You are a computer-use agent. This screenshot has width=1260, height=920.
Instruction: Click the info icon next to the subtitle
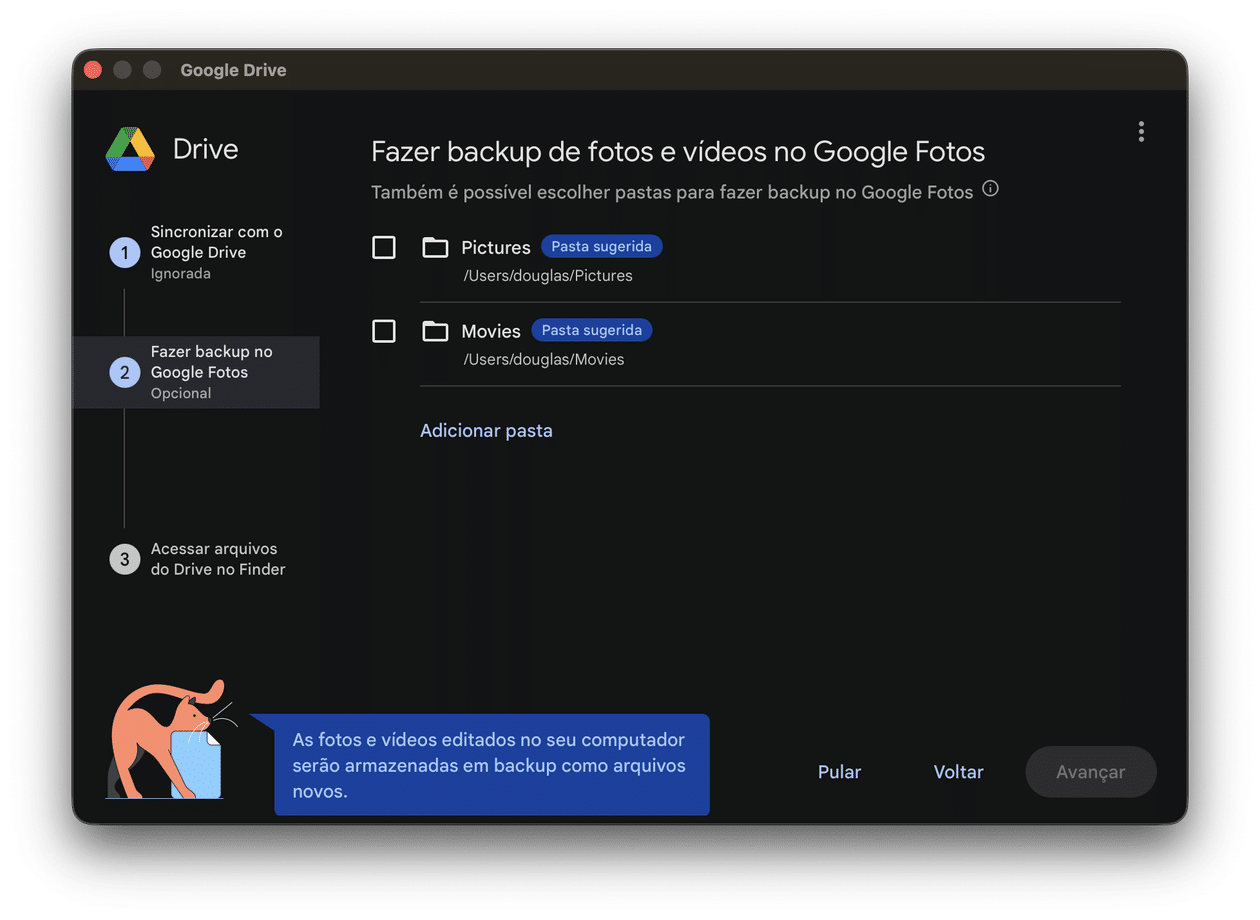[x=990, y=188]
